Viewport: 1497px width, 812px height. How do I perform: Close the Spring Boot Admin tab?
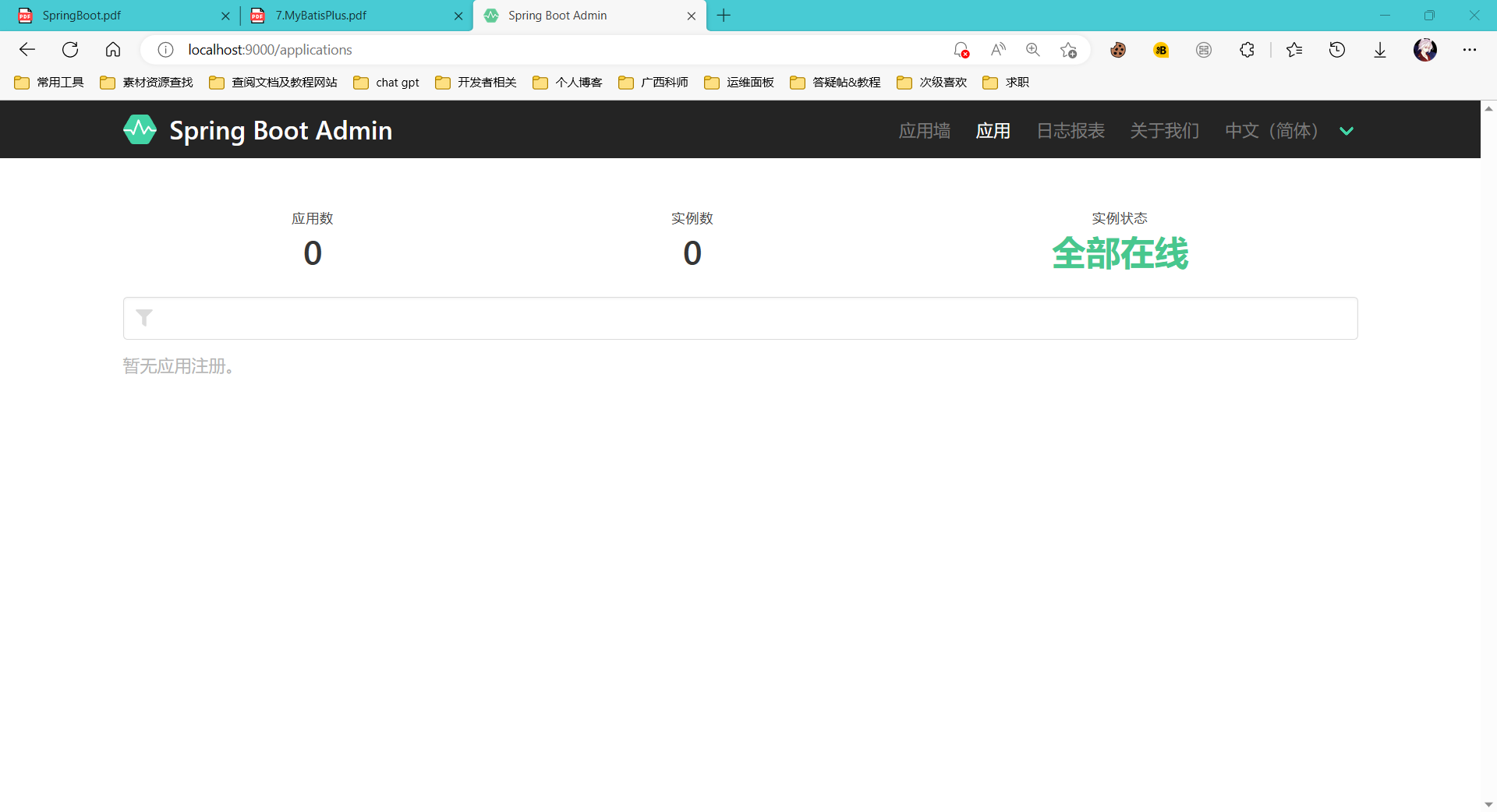pos(692,16)
